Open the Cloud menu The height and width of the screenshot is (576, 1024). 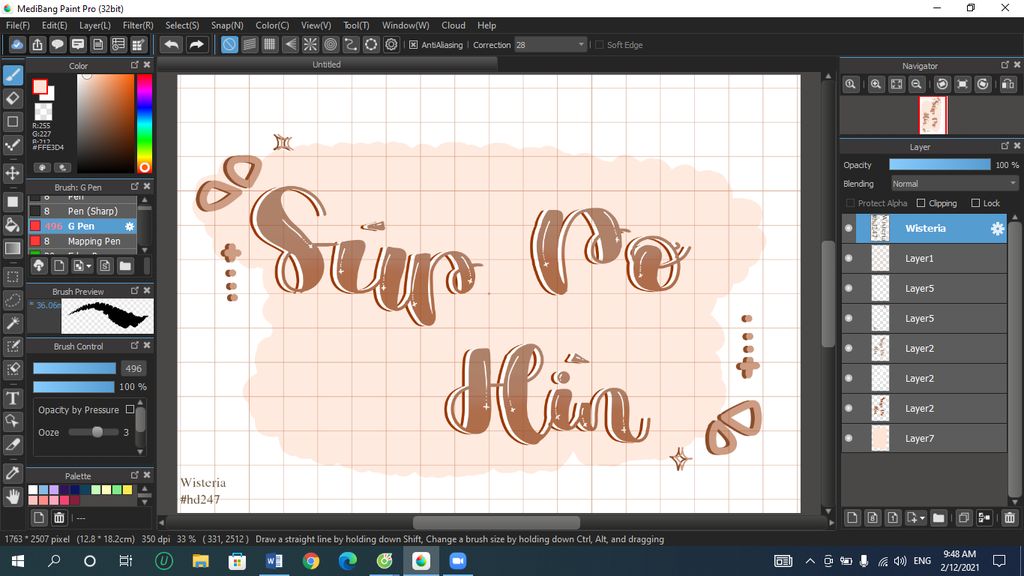453,25
